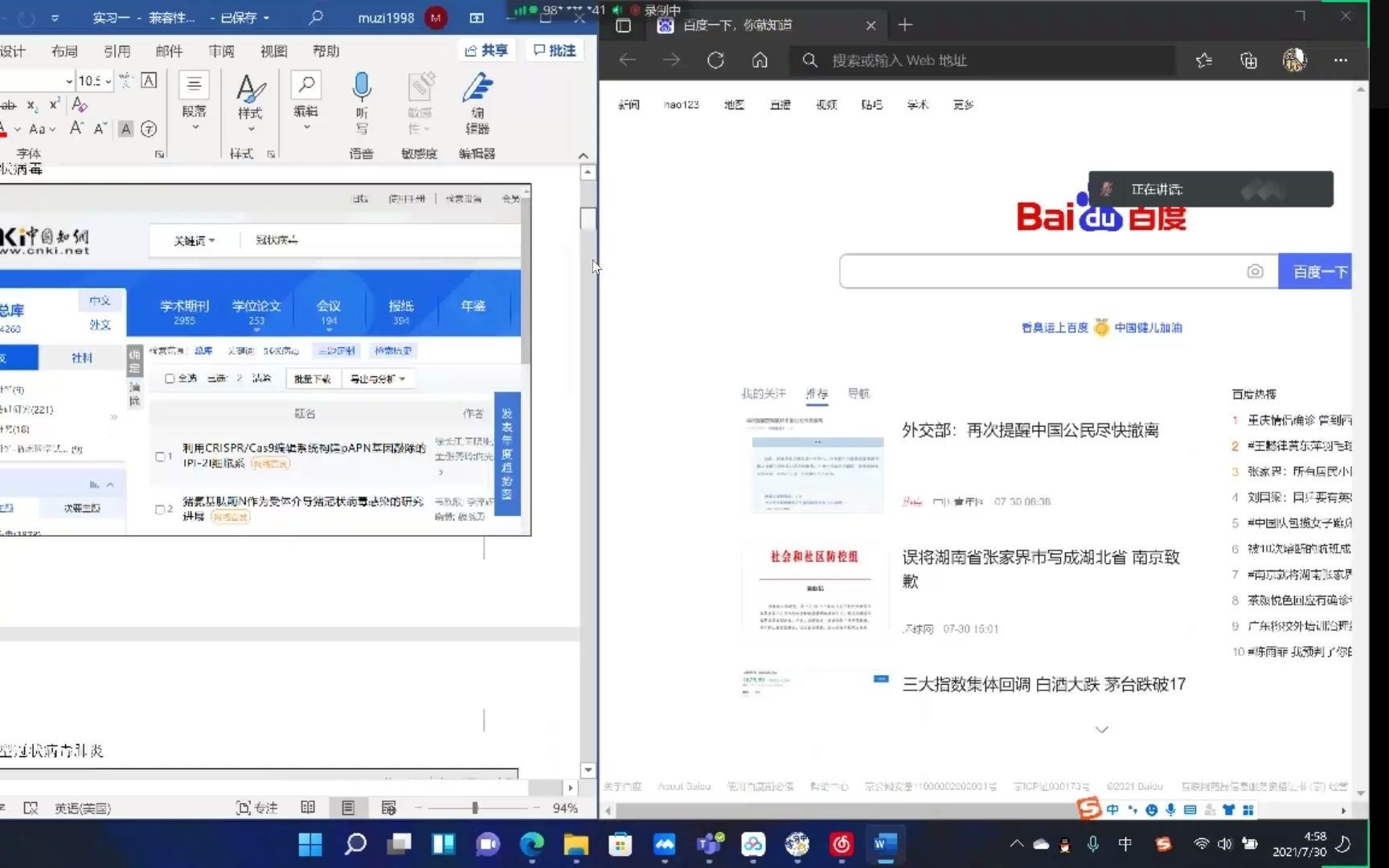
Task: Apply subscript formatting
Action: coord(31,105)
